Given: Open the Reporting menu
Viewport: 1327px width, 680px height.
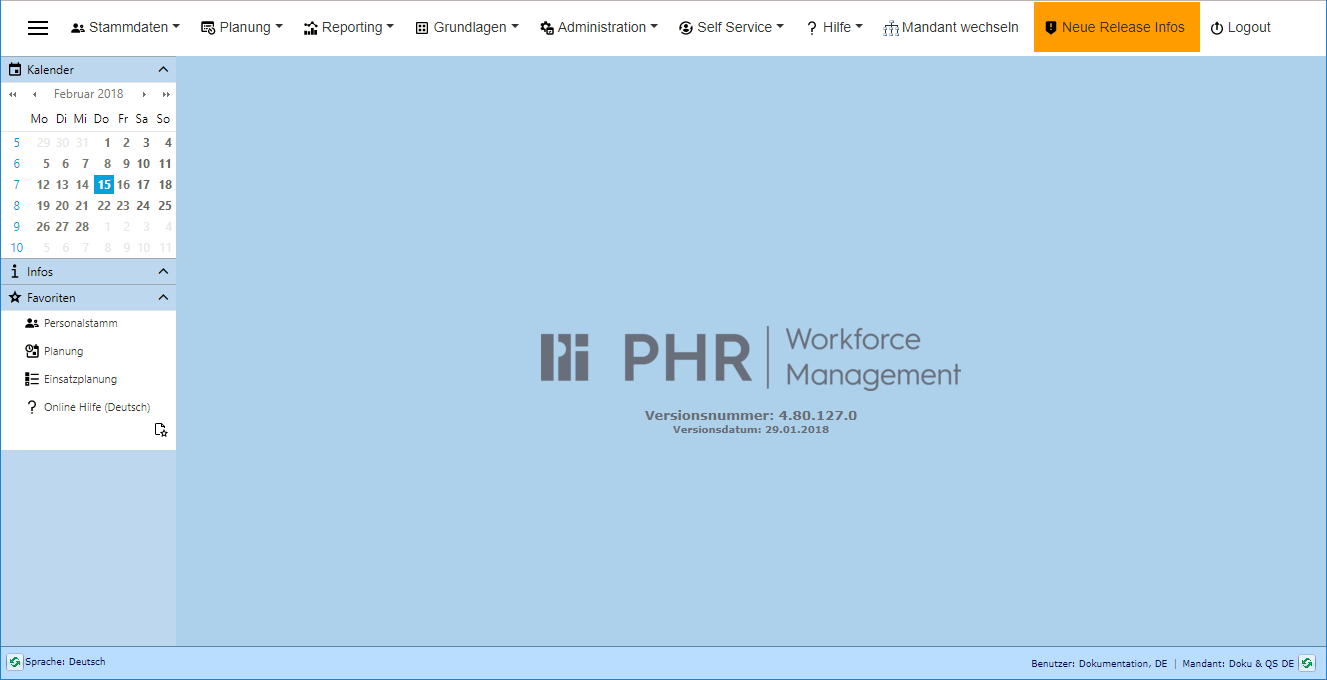Looking at the screenshot, I should (x=349, y=28).
